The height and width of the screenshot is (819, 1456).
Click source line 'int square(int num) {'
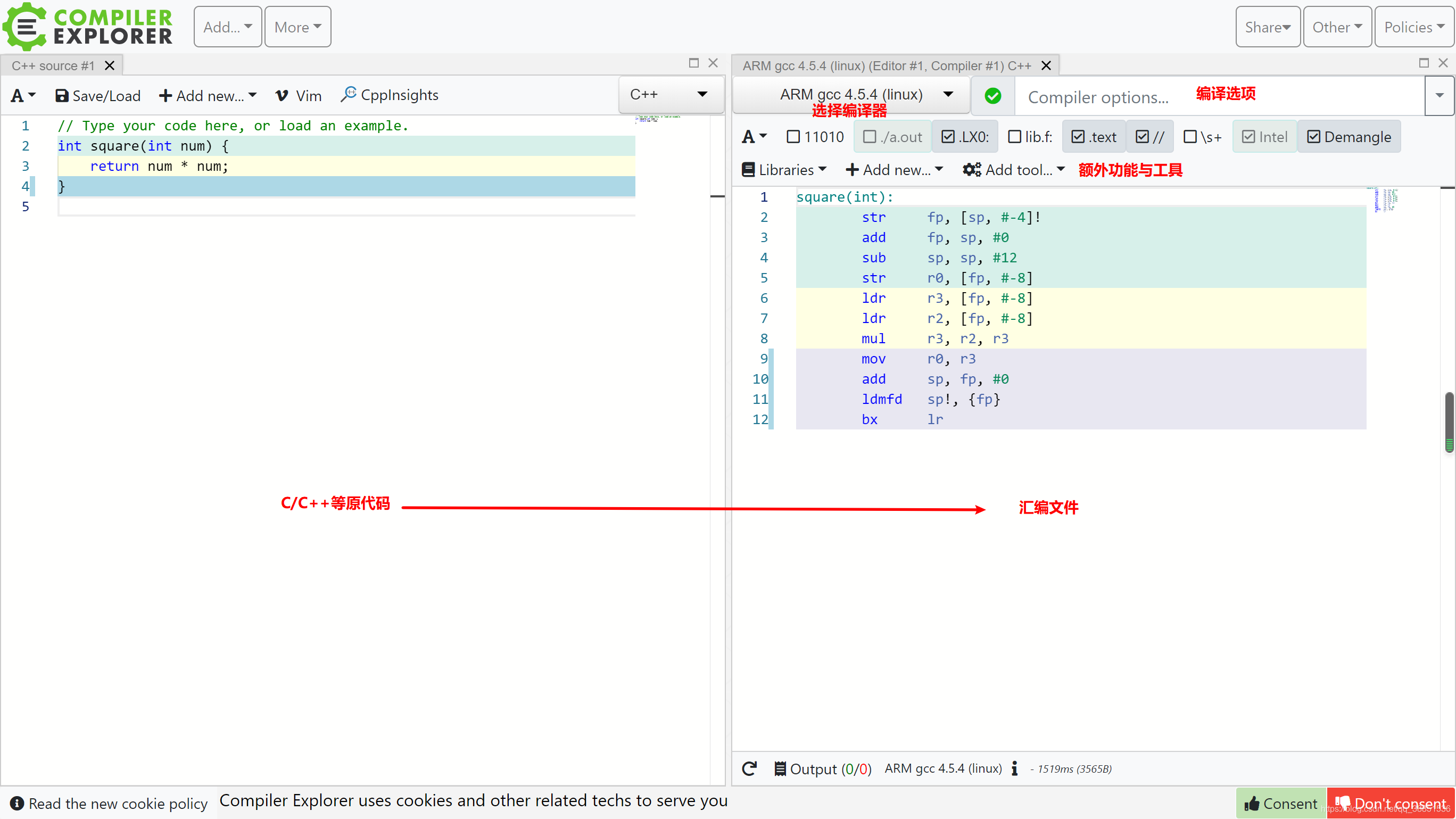click(x=143, y=146)
